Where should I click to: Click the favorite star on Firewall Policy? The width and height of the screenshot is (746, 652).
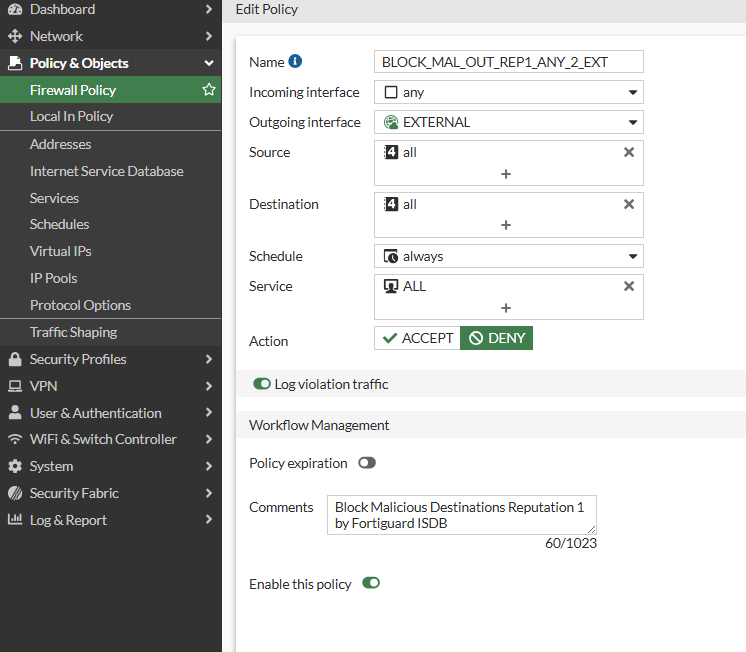[x=209, y=90]
